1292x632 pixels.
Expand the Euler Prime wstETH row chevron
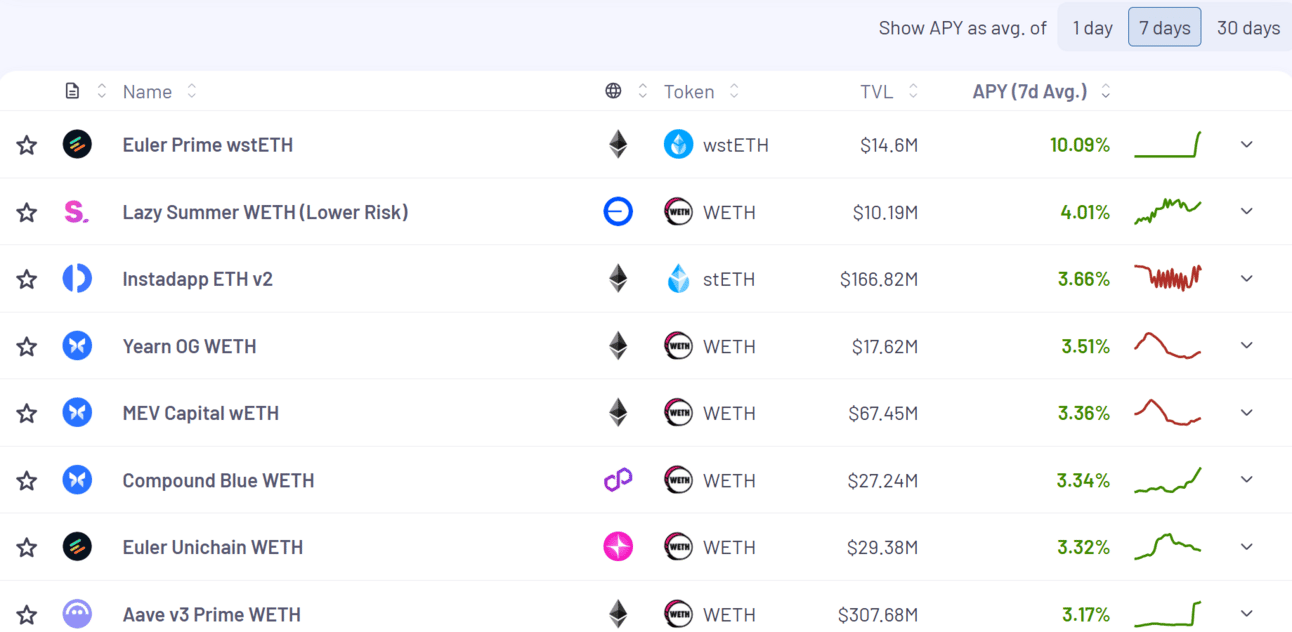coord(1247,144)
